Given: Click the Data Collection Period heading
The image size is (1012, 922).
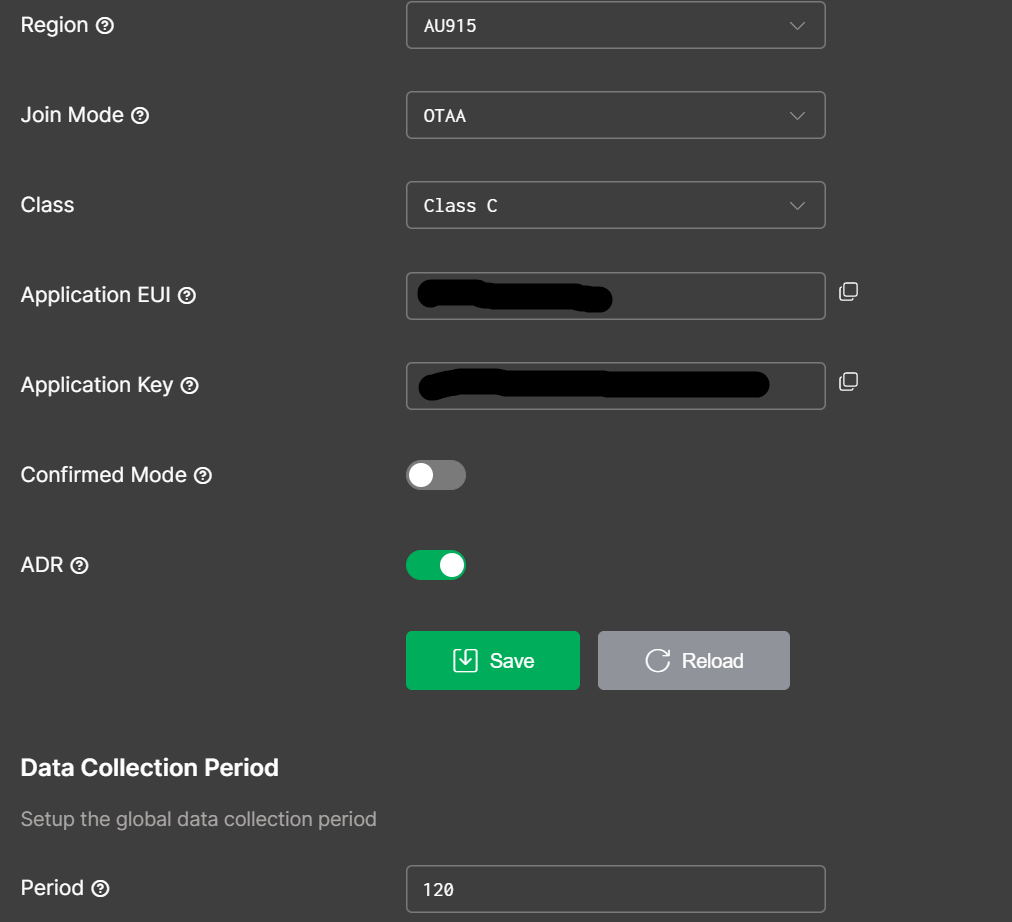Looking at the screenshot, I should click(x=150, y=768).
